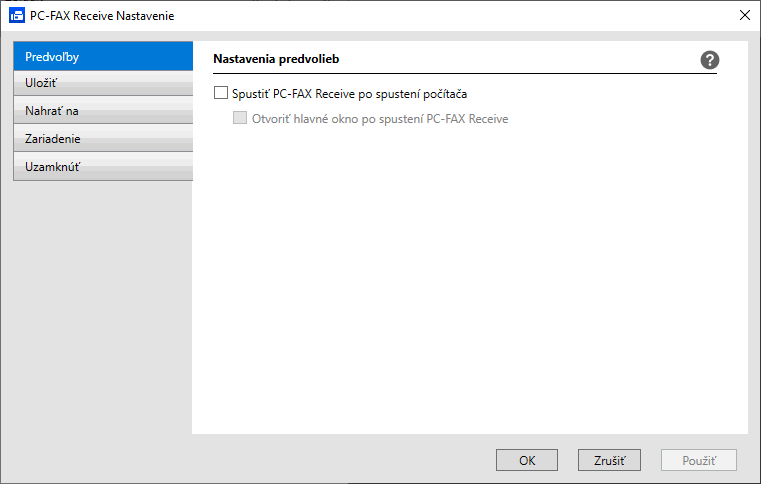Apply settings using the Použiť button
This screenshot has width=761, height=484.
pos(698,460)
